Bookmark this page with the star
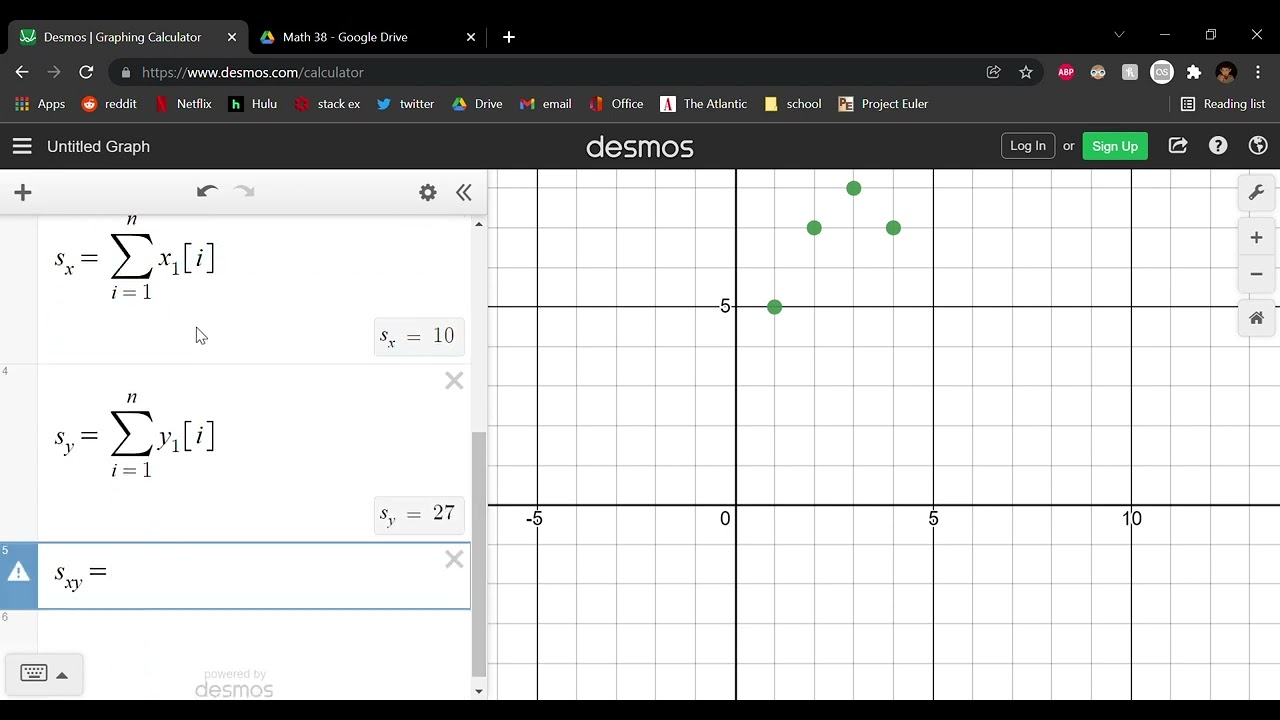The height and width of the screenshot is (720, 1280). (x=1026, y=72)
